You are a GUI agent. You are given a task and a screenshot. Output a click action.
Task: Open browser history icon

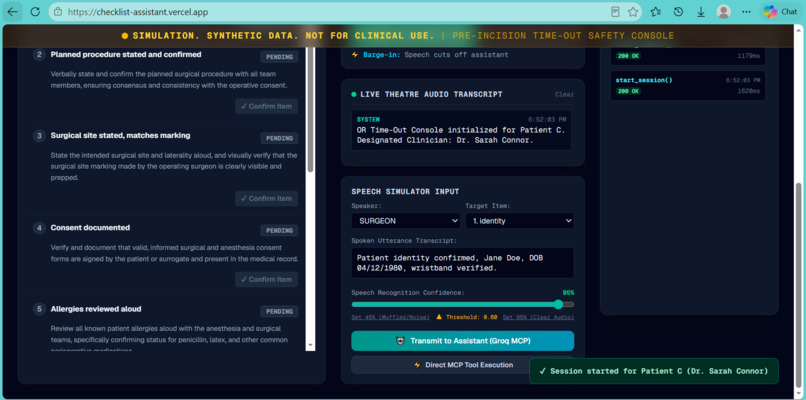[x=678, y=12]
